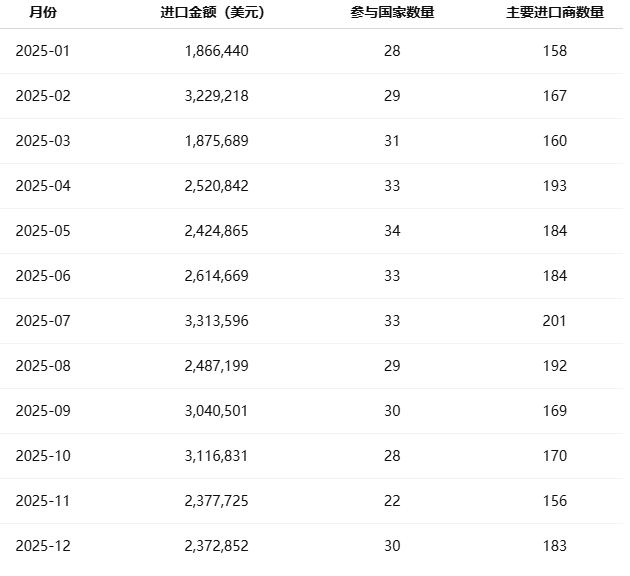Click country count 22 in November row
The width and height of the screenshot is (630, 576).
click(392, 501)
